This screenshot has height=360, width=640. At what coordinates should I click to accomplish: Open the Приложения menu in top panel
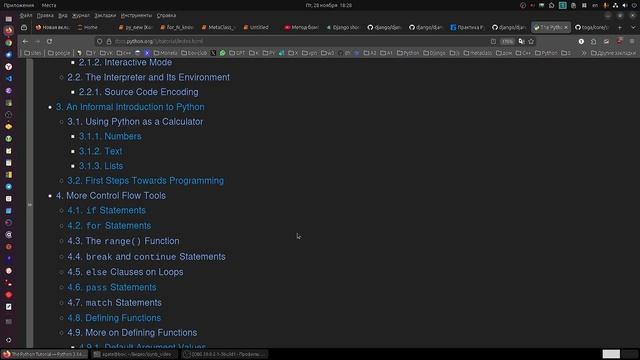pos(19,5)
